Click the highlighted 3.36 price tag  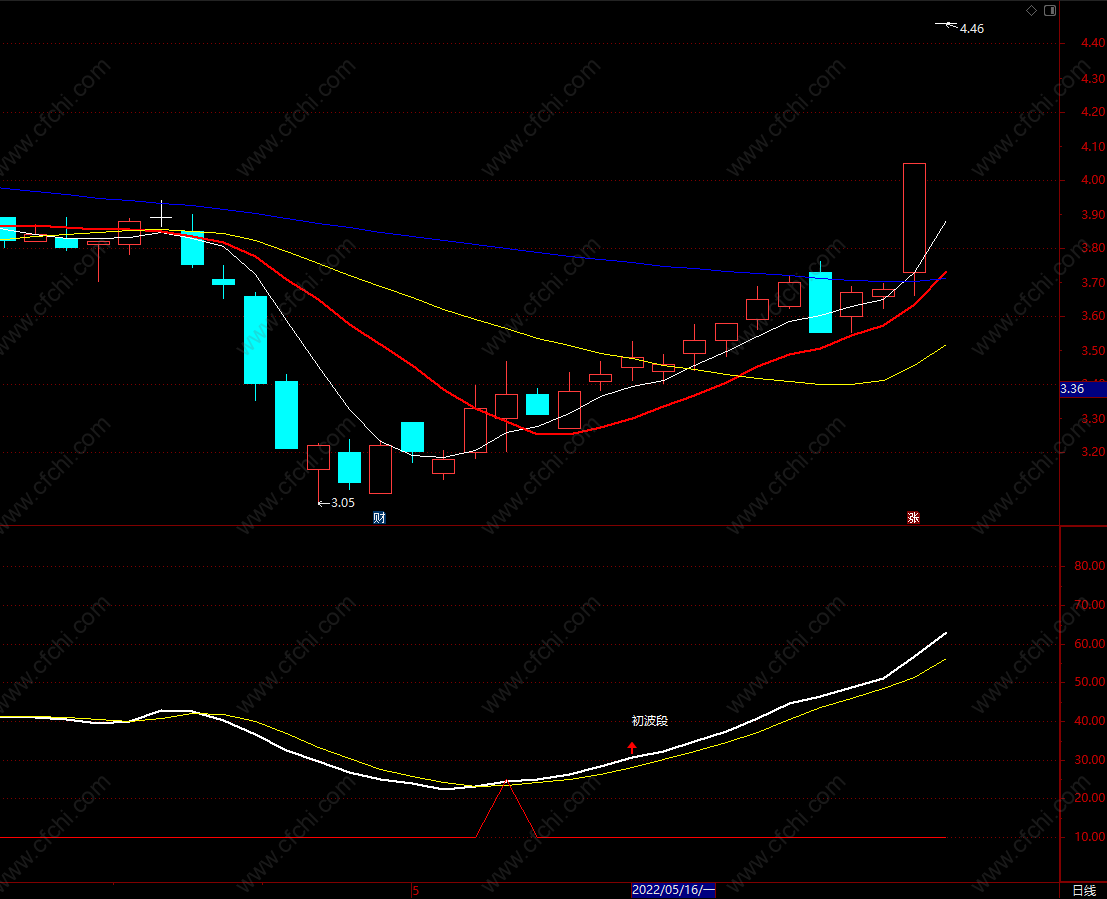(x=1083, y=389)
